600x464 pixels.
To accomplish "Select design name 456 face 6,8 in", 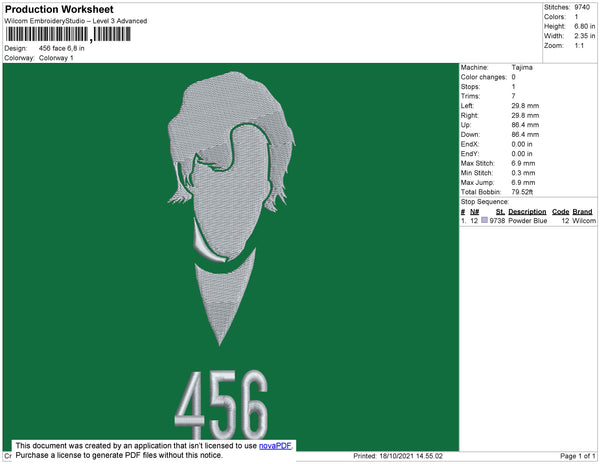I will [62, 48].
